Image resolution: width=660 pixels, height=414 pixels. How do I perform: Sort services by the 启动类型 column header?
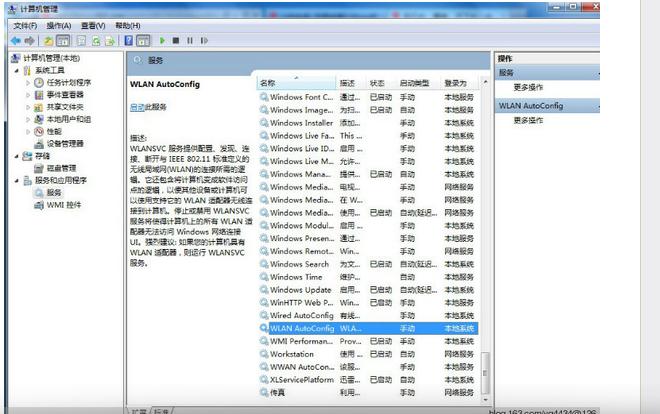[418, 83]
